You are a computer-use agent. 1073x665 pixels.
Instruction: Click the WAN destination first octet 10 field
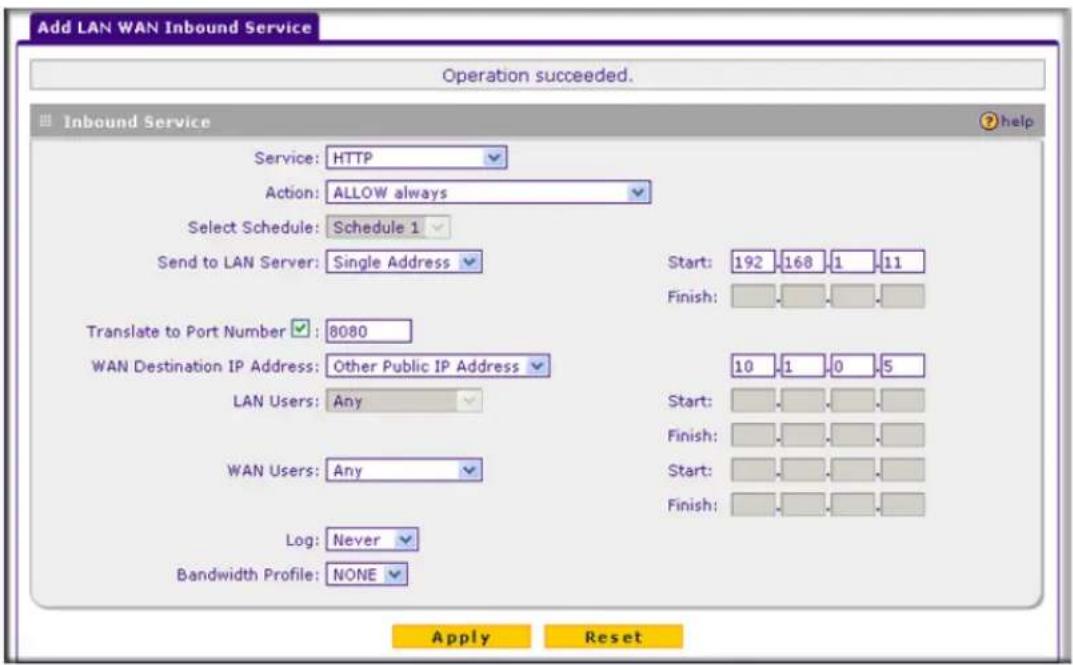click(753, 366)
